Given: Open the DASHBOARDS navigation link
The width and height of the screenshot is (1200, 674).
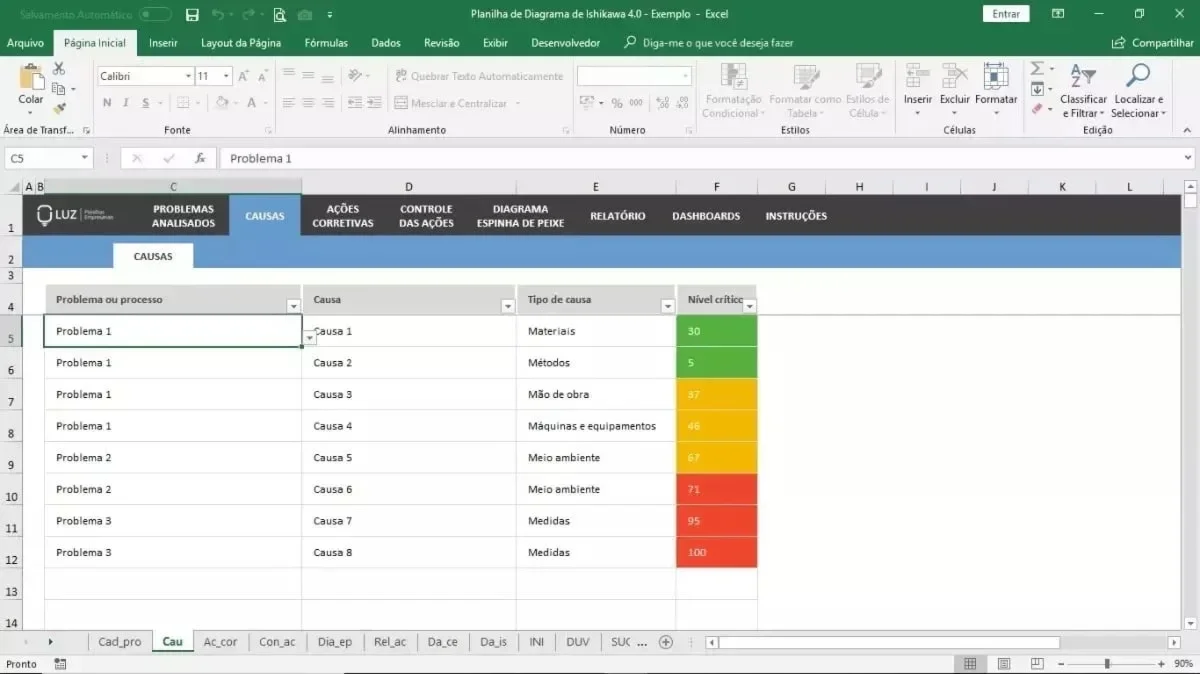Looking at the screenshot, I should [706, 216].
